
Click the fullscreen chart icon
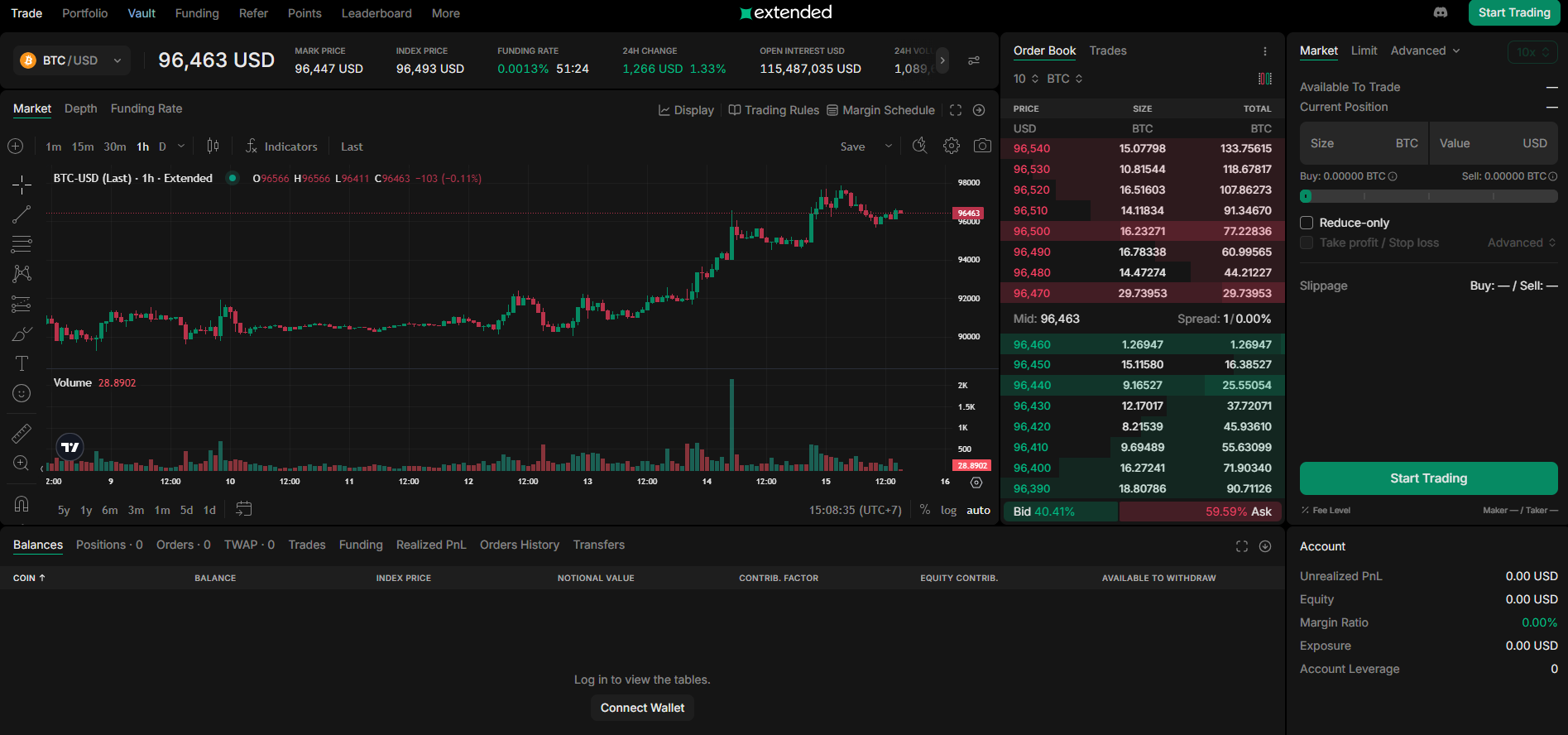tap(956, 110)
